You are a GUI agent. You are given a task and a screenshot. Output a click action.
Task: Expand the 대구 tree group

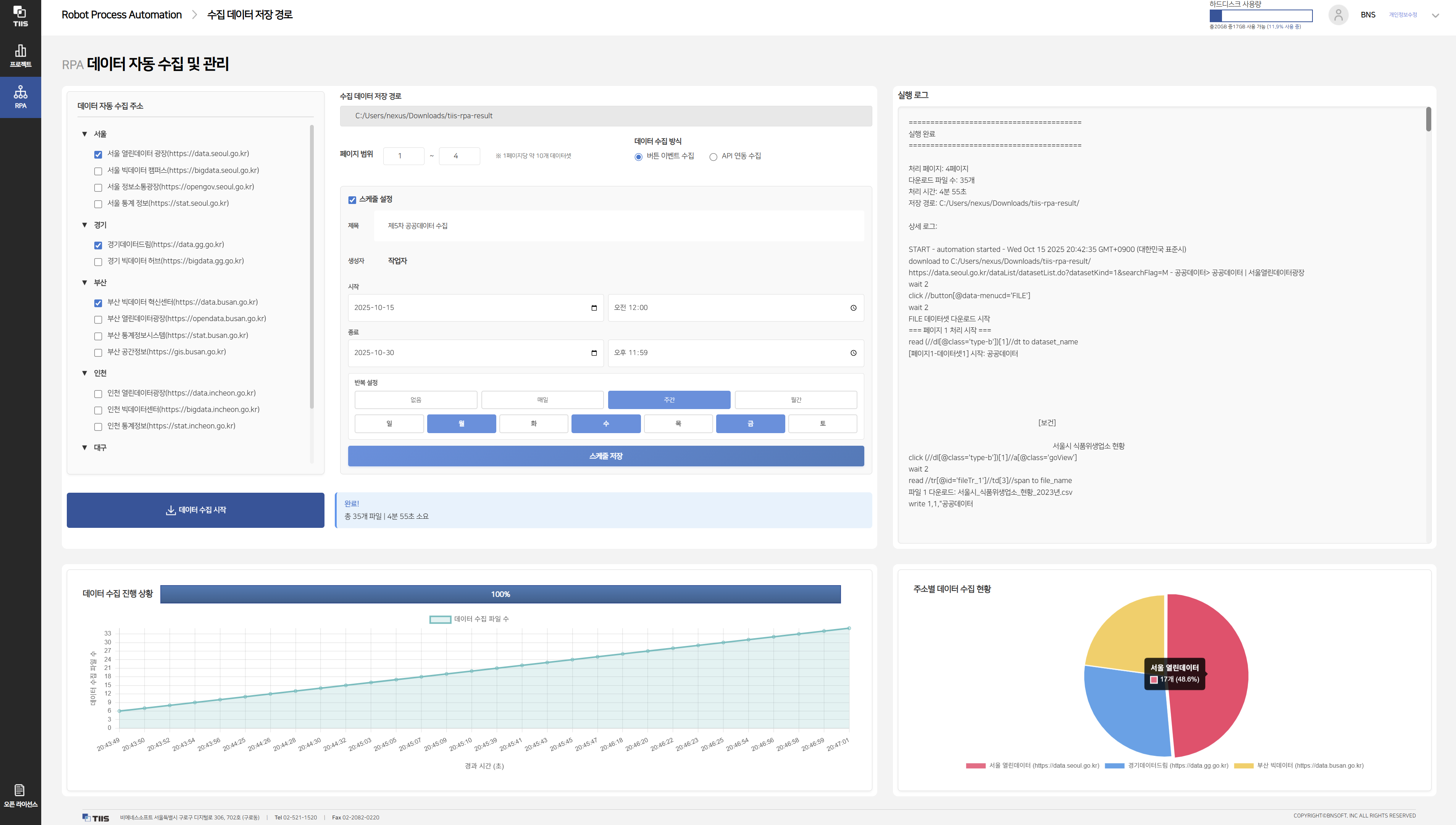(x=84, y=448)
